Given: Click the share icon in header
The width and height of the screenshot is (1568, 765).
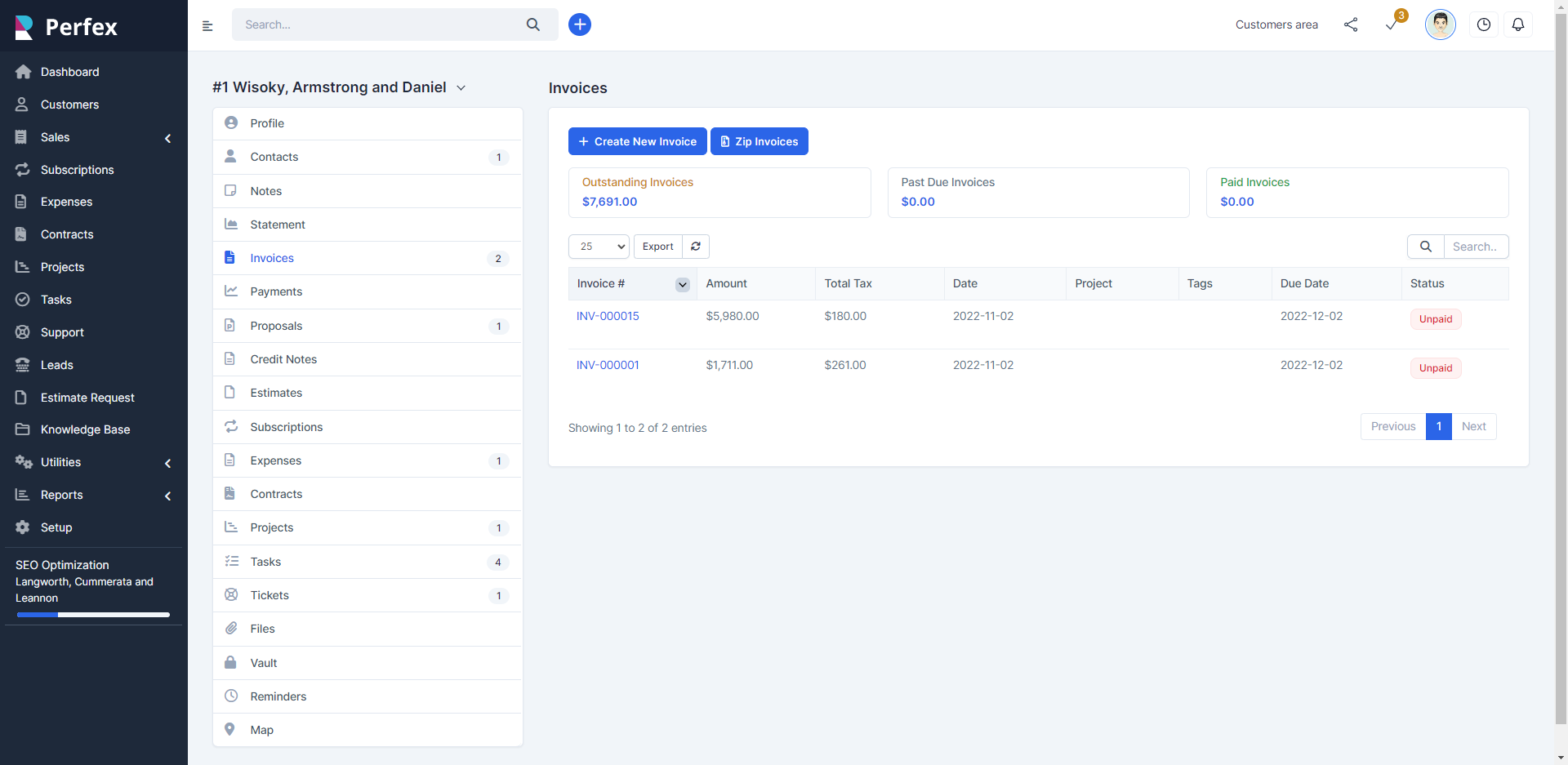Looking at the screenshot, I should pyautogui.click(x=1351, y=24).
